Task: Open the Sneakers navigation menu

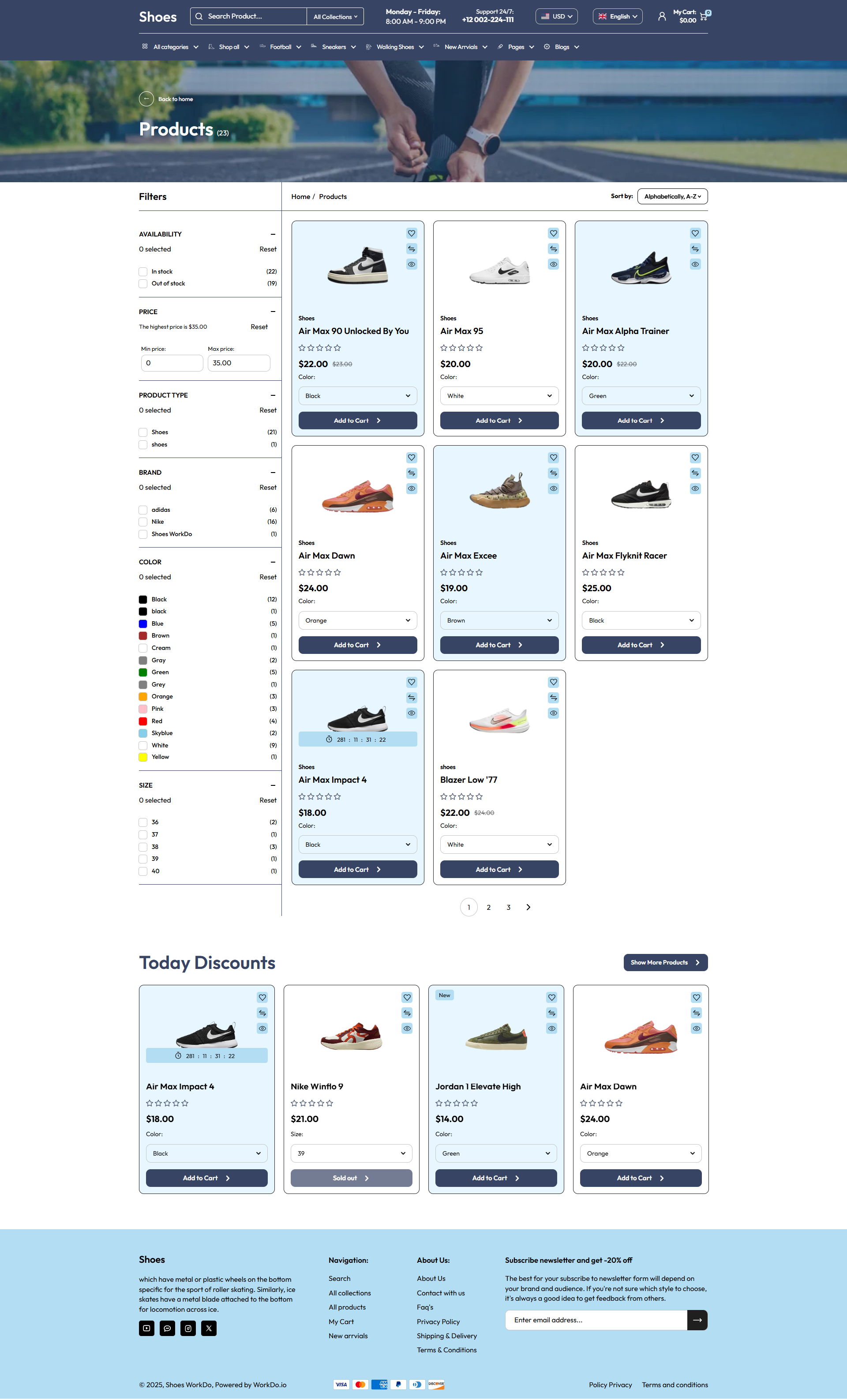Action: coord(334,47)
